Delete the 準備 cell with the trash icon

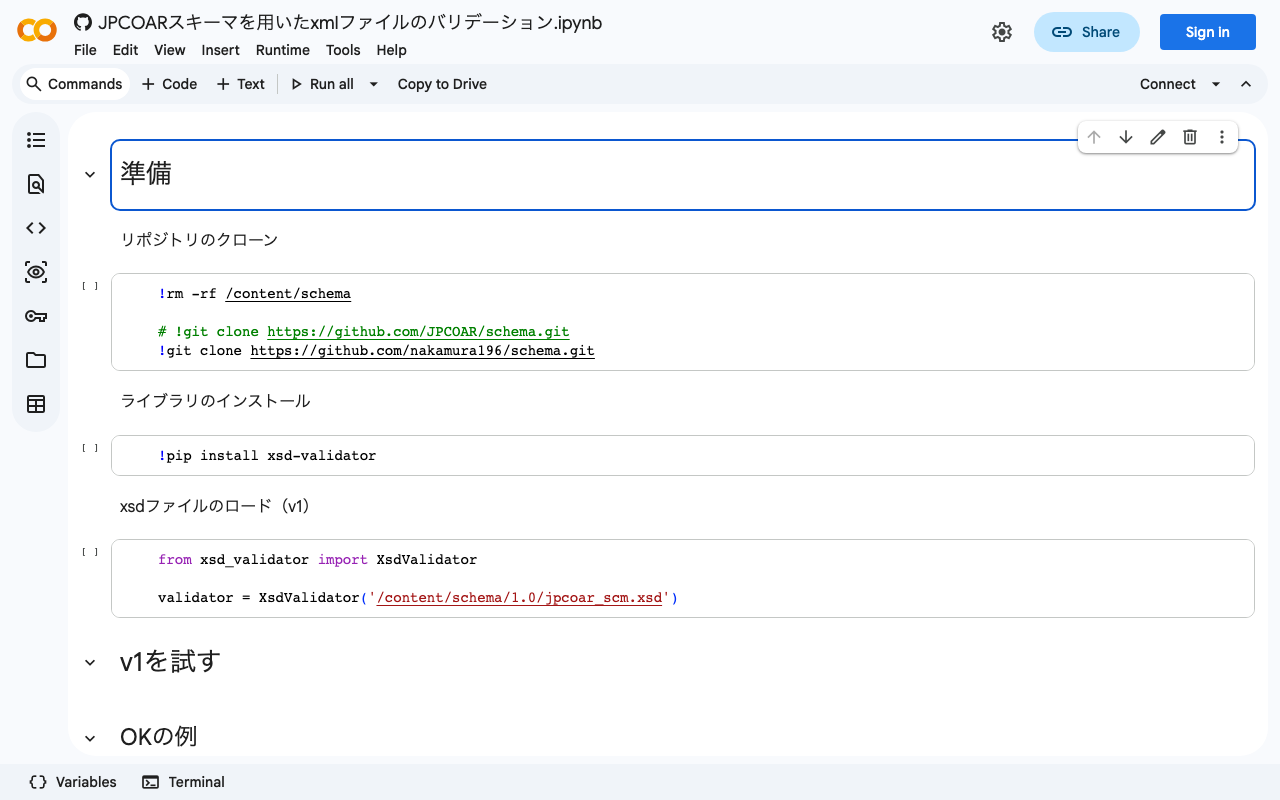pyautogui.click(x=1189, y=137)
